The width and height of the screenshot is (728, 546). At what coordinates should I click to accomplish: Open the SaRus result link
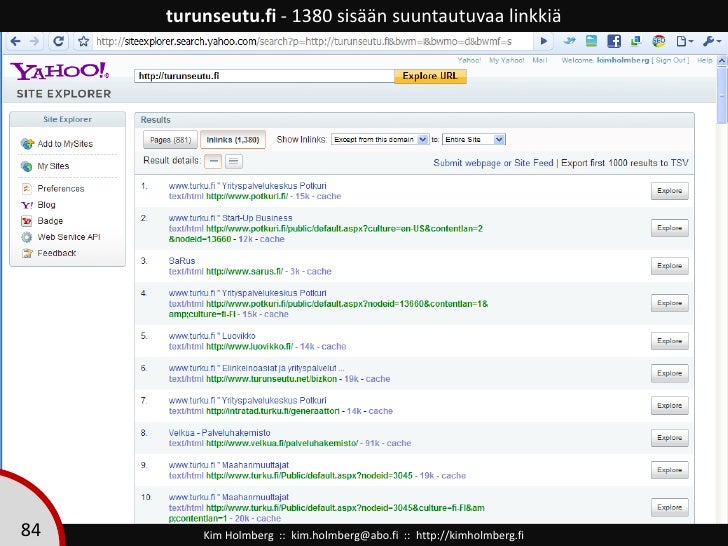(x=182, y=261)
